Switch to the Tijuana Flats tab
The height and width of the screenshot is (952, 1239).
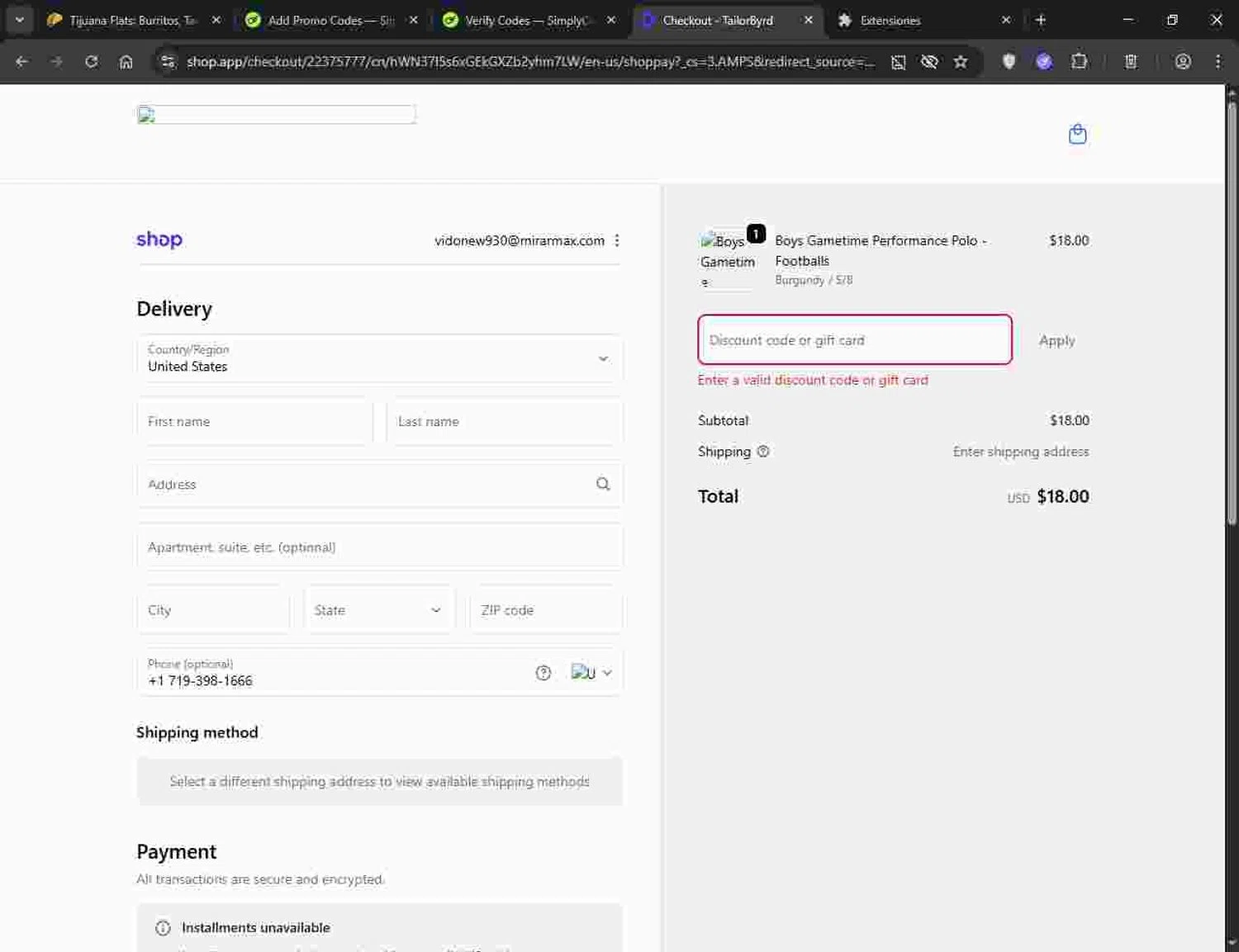pyautogui.click(x=132, y=20)
